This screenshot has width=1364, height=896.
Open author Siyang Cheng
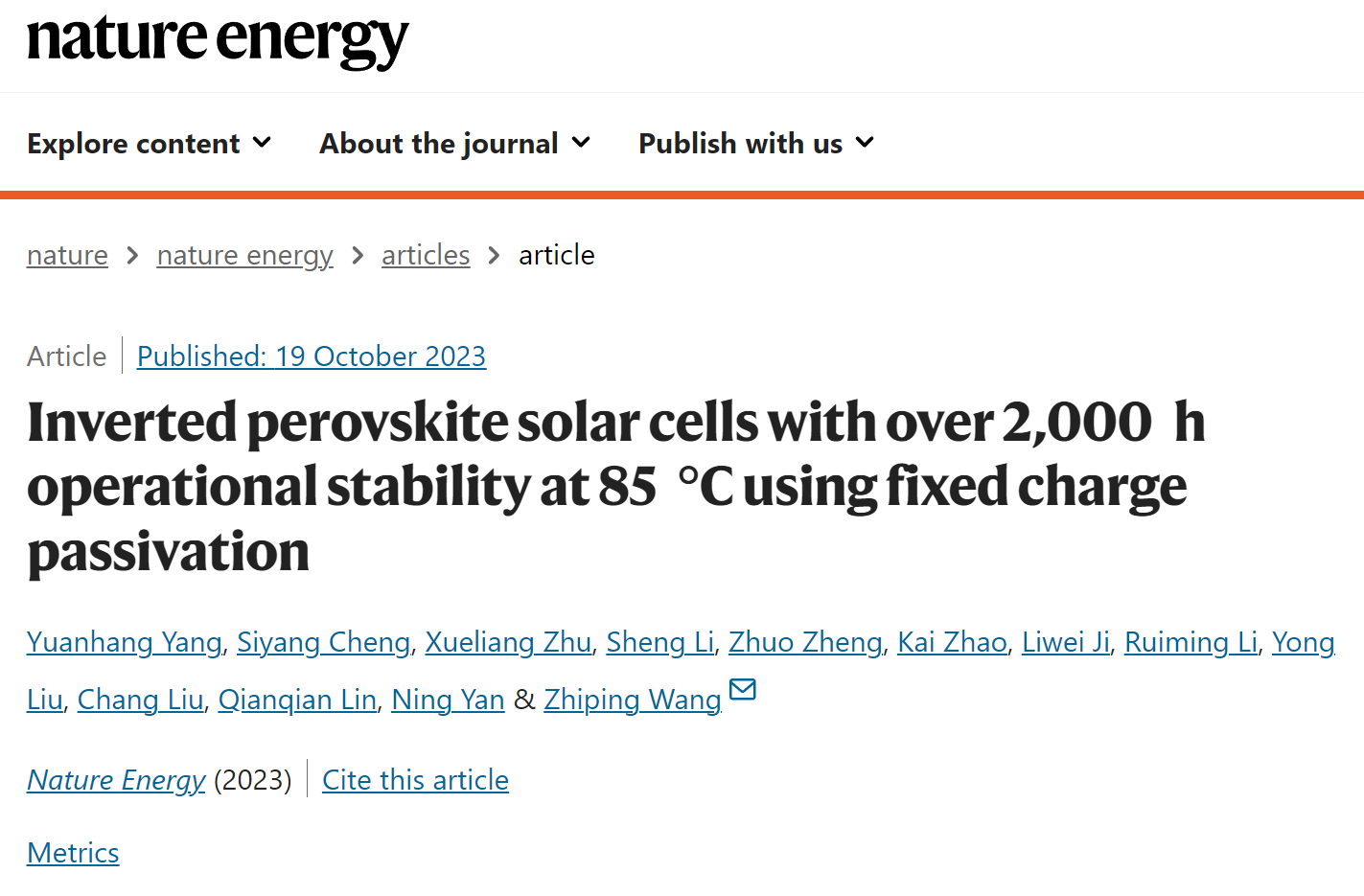click(324, 642)
